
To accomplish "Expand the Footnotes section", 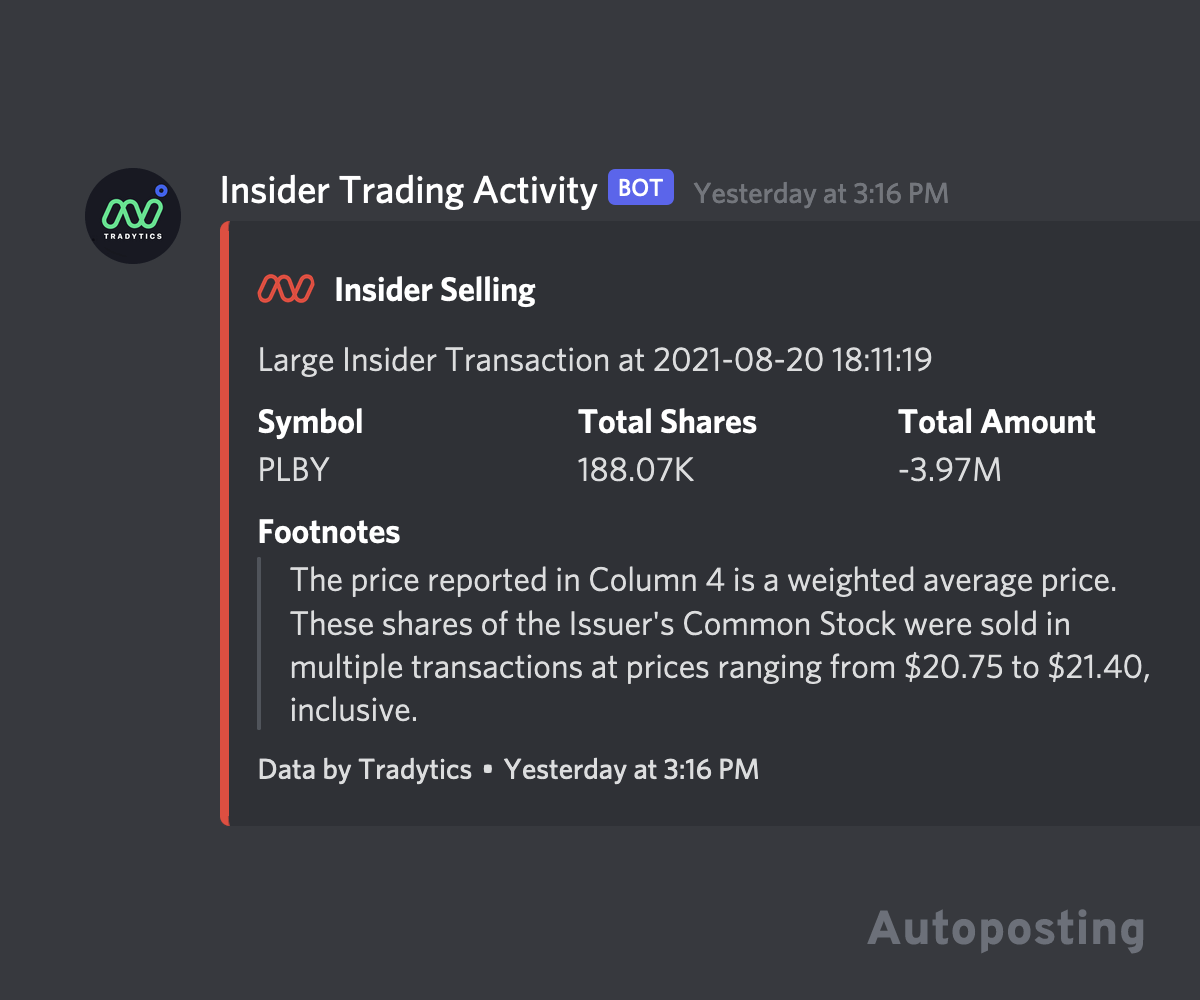I will click(328, 531).
